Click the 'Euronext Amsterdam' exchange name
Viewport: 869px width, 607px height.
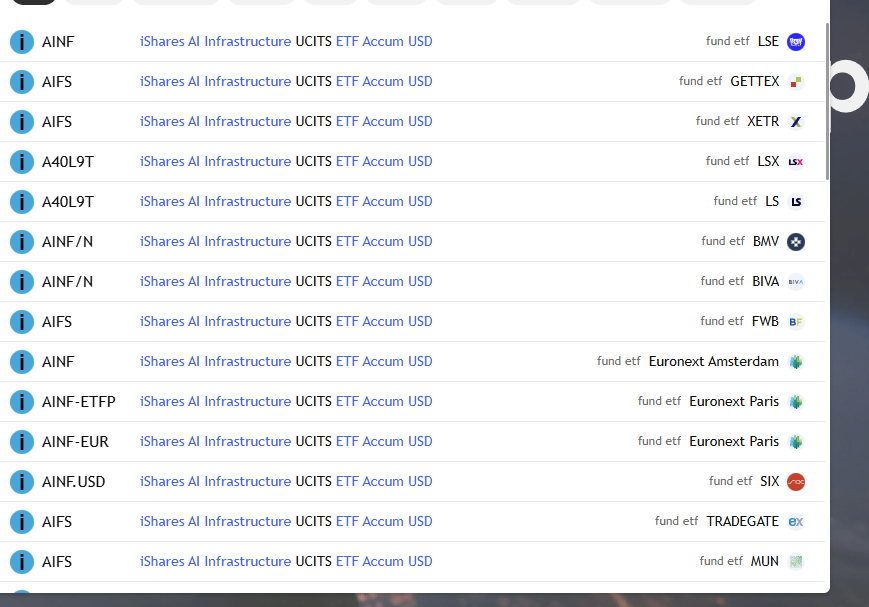tap(714, 362)
